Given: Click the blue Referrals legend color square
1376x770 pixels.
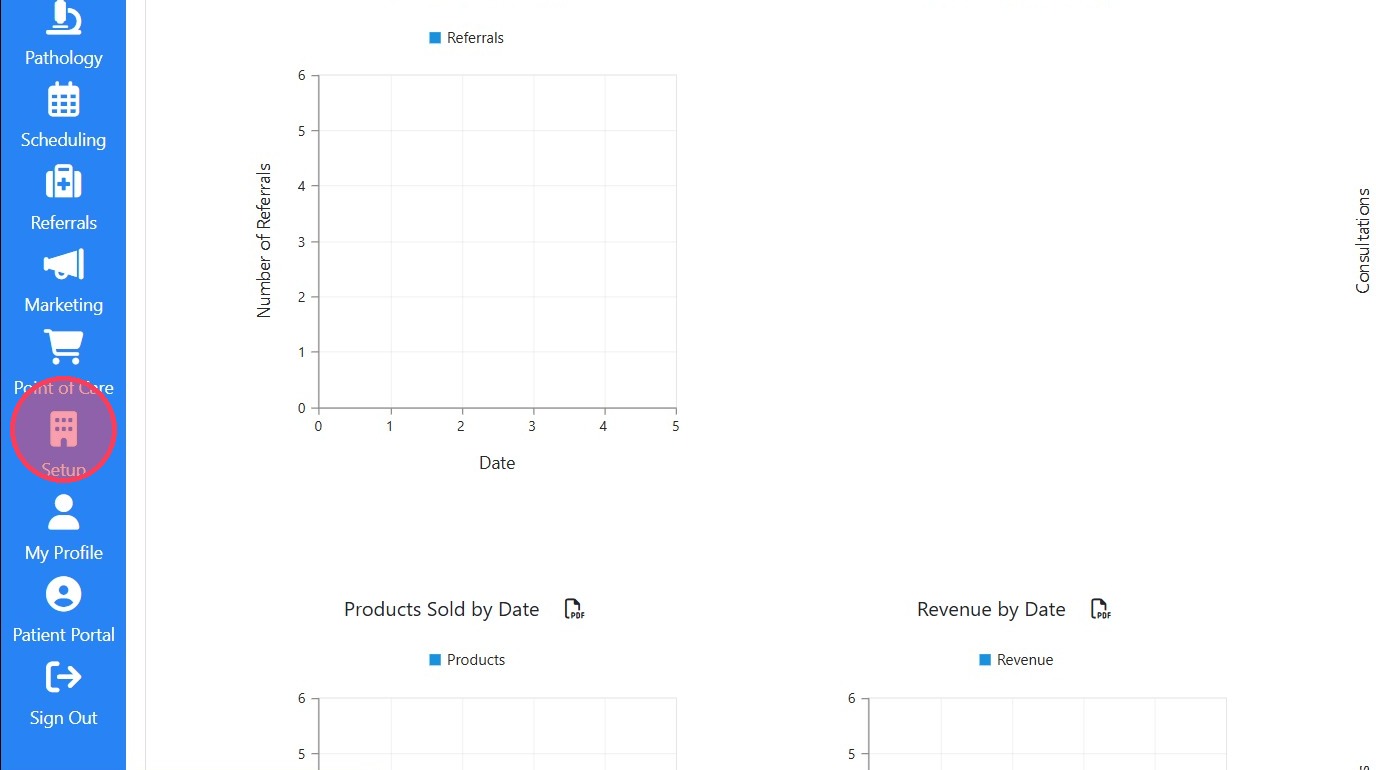Looking at the screenshot, I should [435, 38].
